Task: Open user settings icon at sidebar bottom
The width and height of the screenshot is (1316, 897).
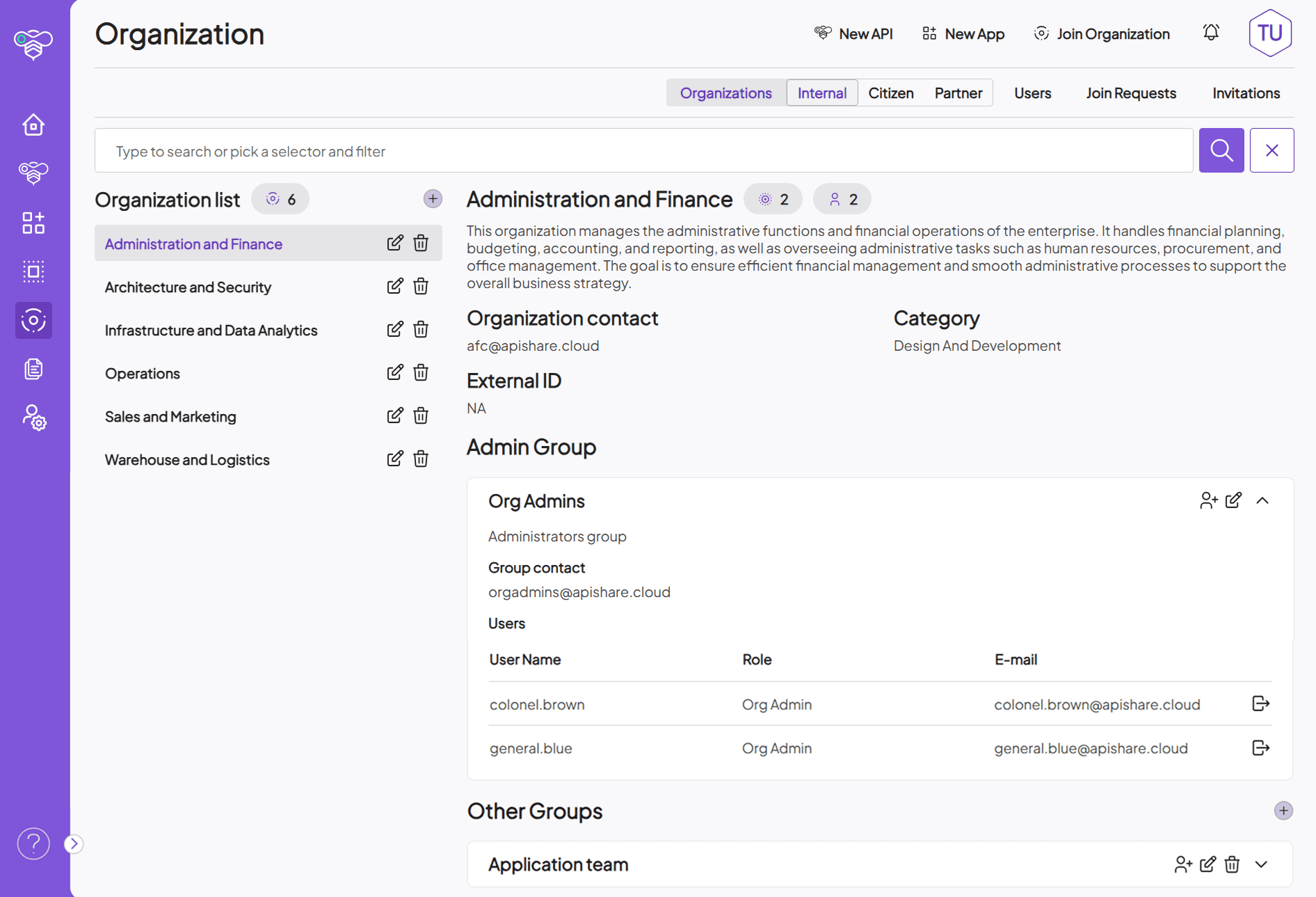Action: pyautogui.click(x=33, y=418)
